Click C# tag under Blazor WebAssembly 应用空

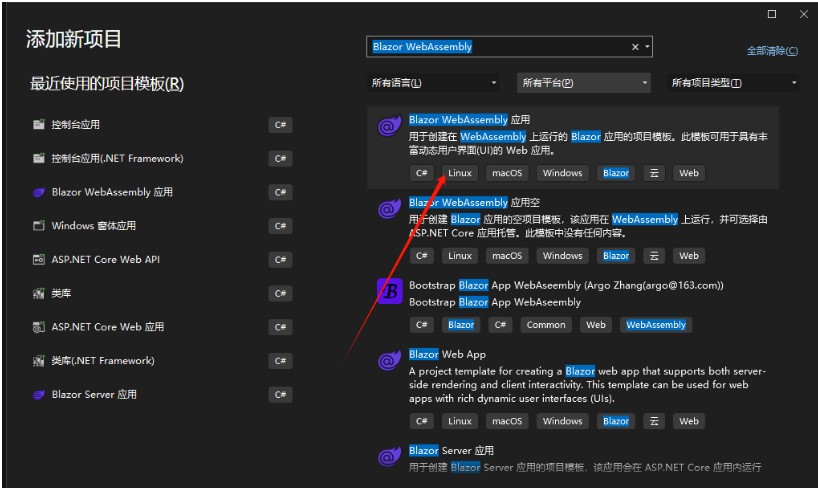[x=422, y=256]
